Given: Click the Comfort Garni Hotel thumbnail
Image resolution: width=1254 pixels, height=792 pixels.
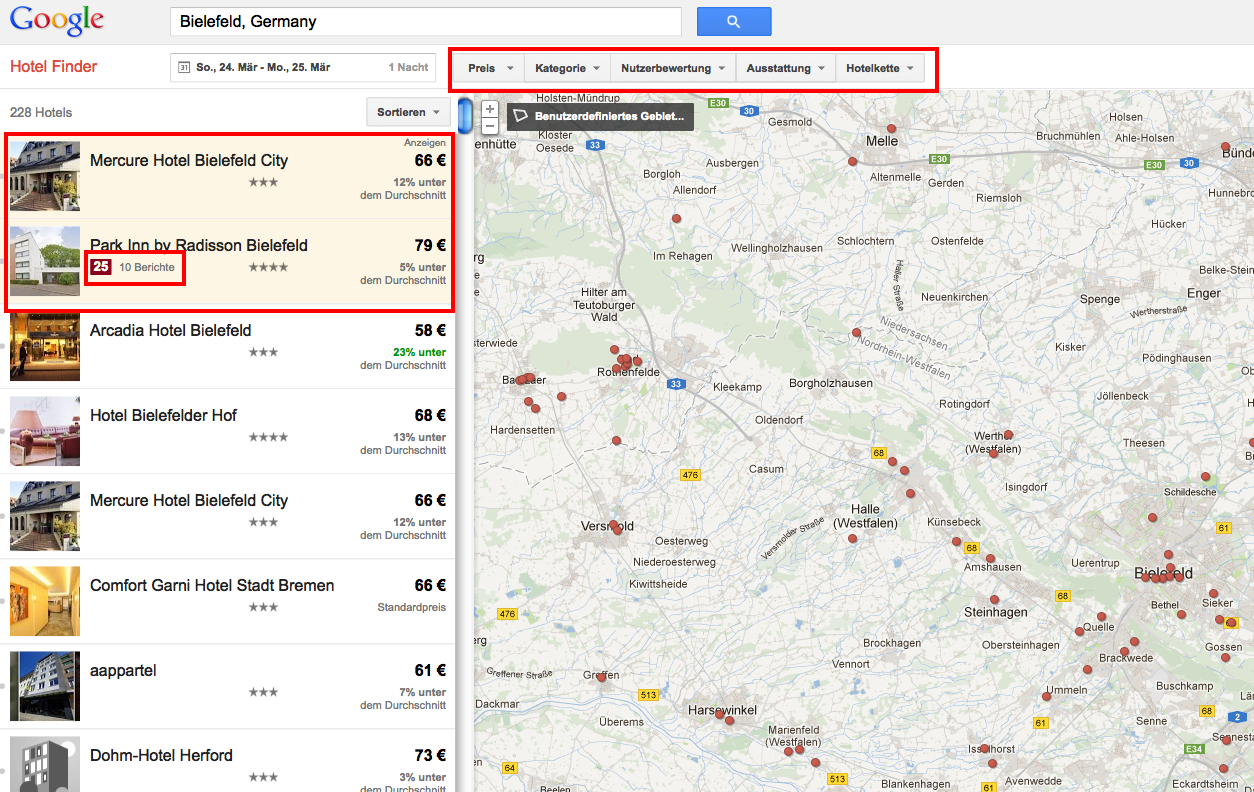Looking at the screenshot, I should (x=45, y=601).
